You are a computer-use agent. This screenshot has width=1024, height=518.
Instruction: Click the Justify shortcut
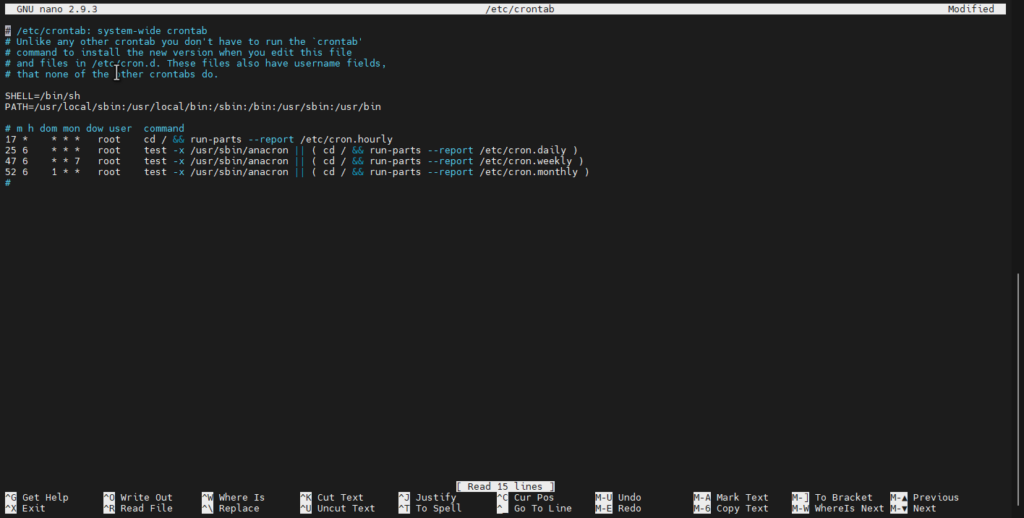pos(436,497)
